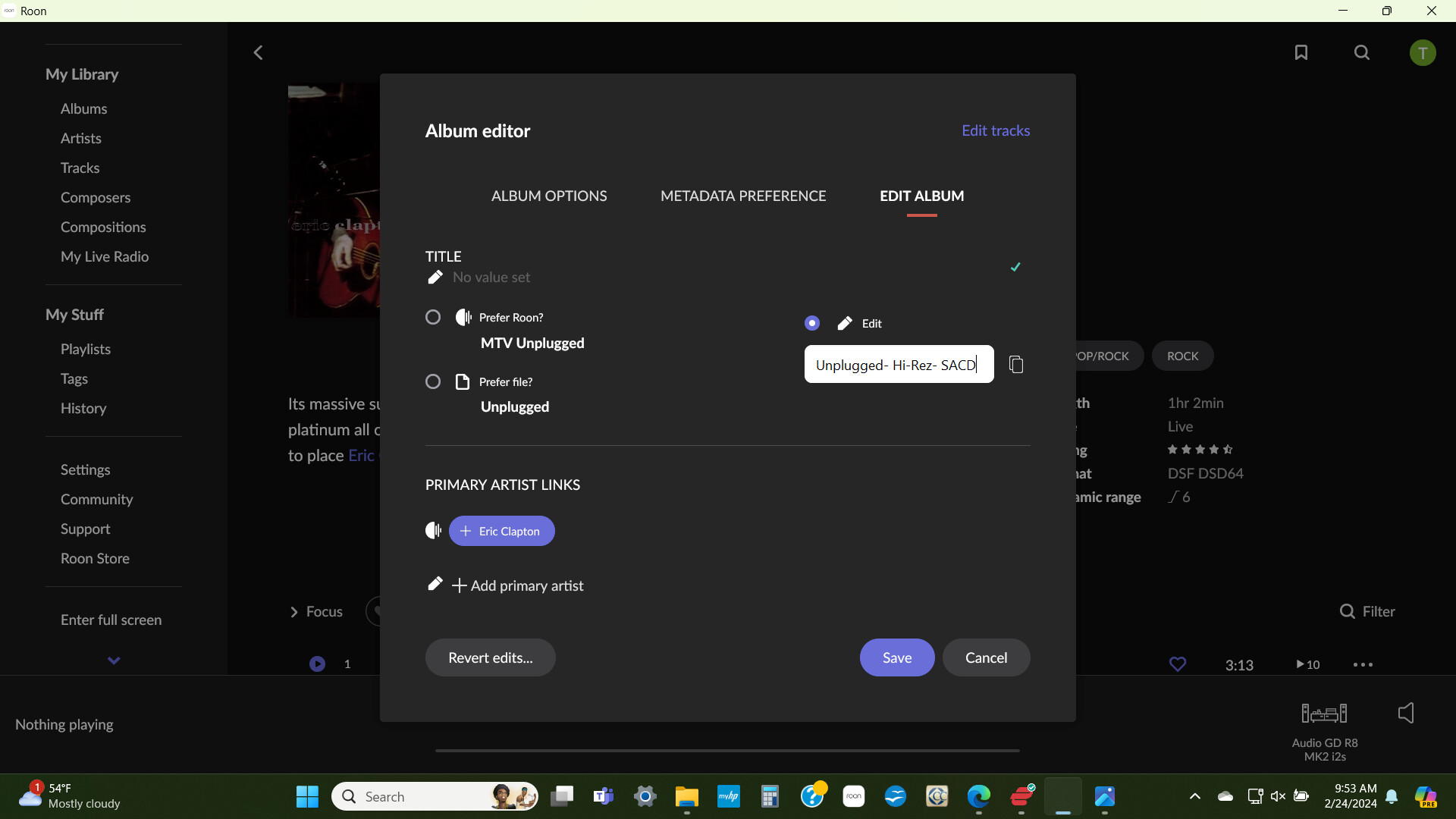Click the ROCK genre tag
Screen dimensions: 1456x819
click(1183, 356)
